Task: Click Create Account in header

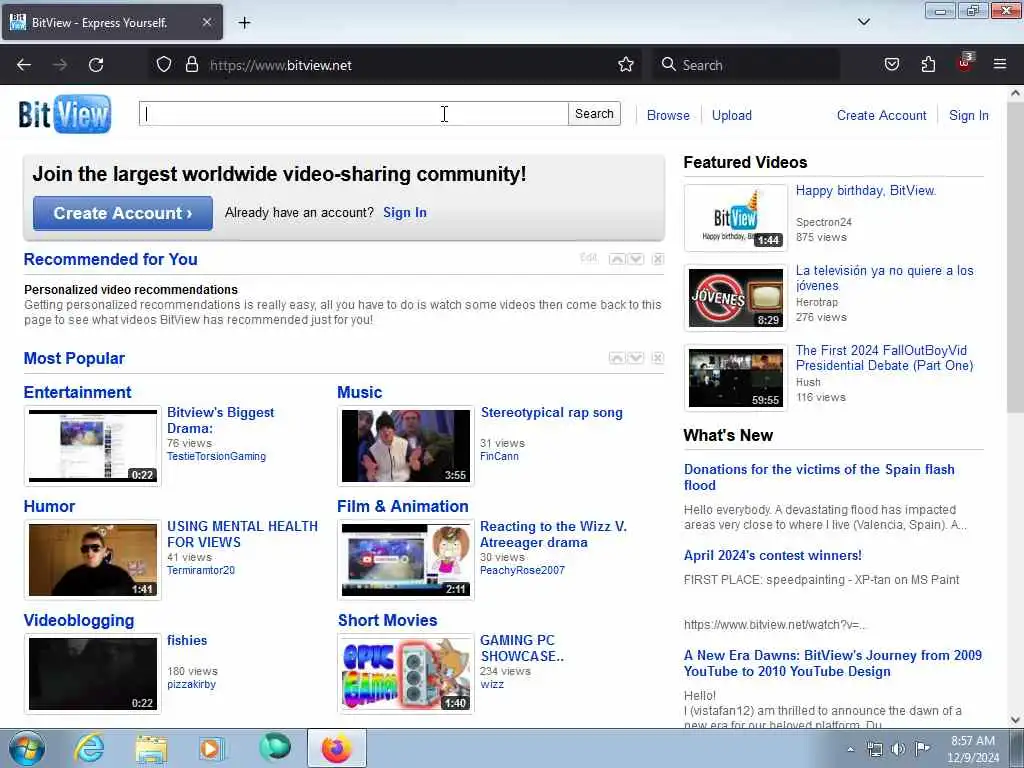Action: pos(882,115)
